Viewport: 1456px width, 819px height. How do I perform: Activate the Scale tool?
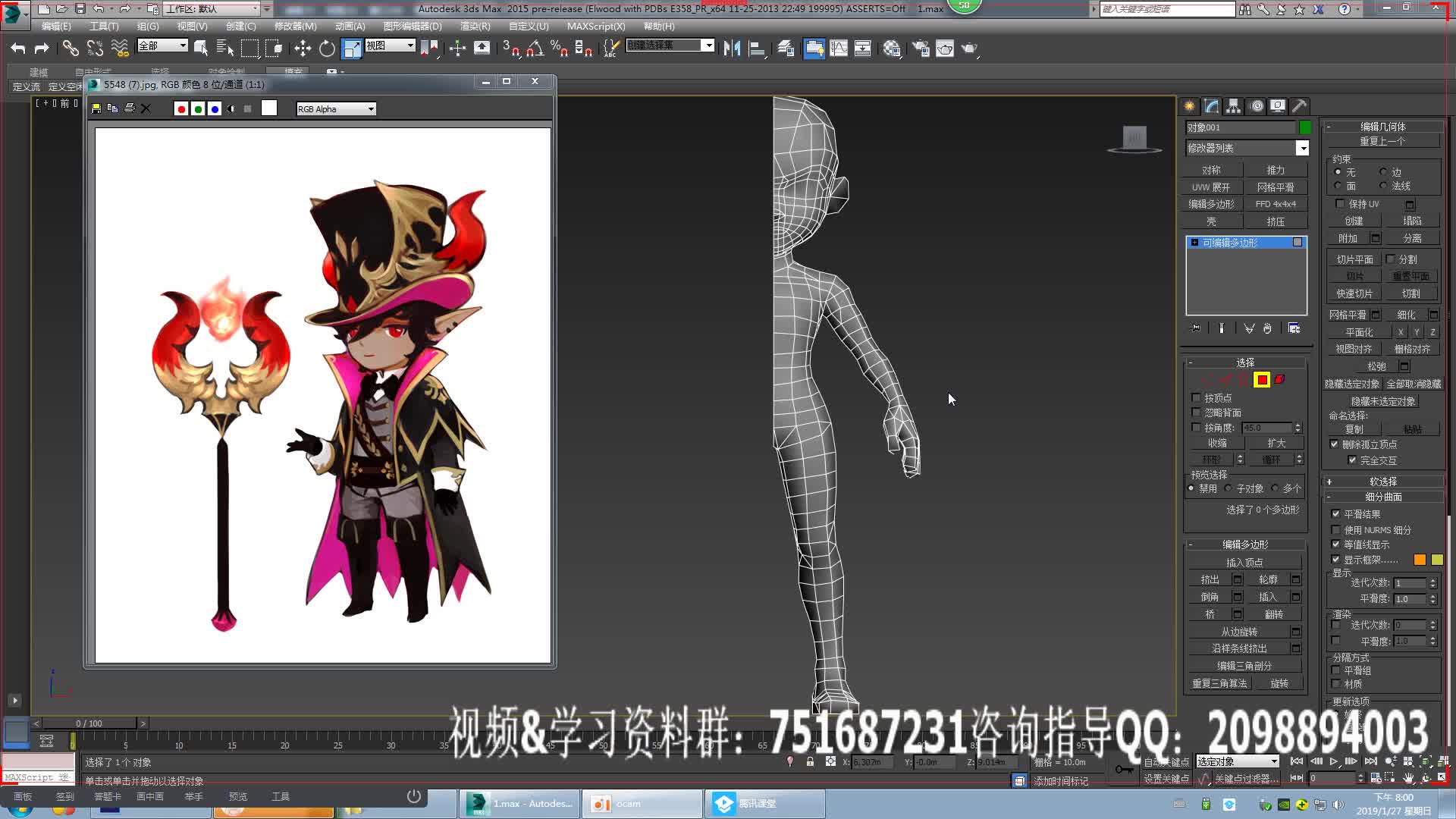tap(352, 49)
